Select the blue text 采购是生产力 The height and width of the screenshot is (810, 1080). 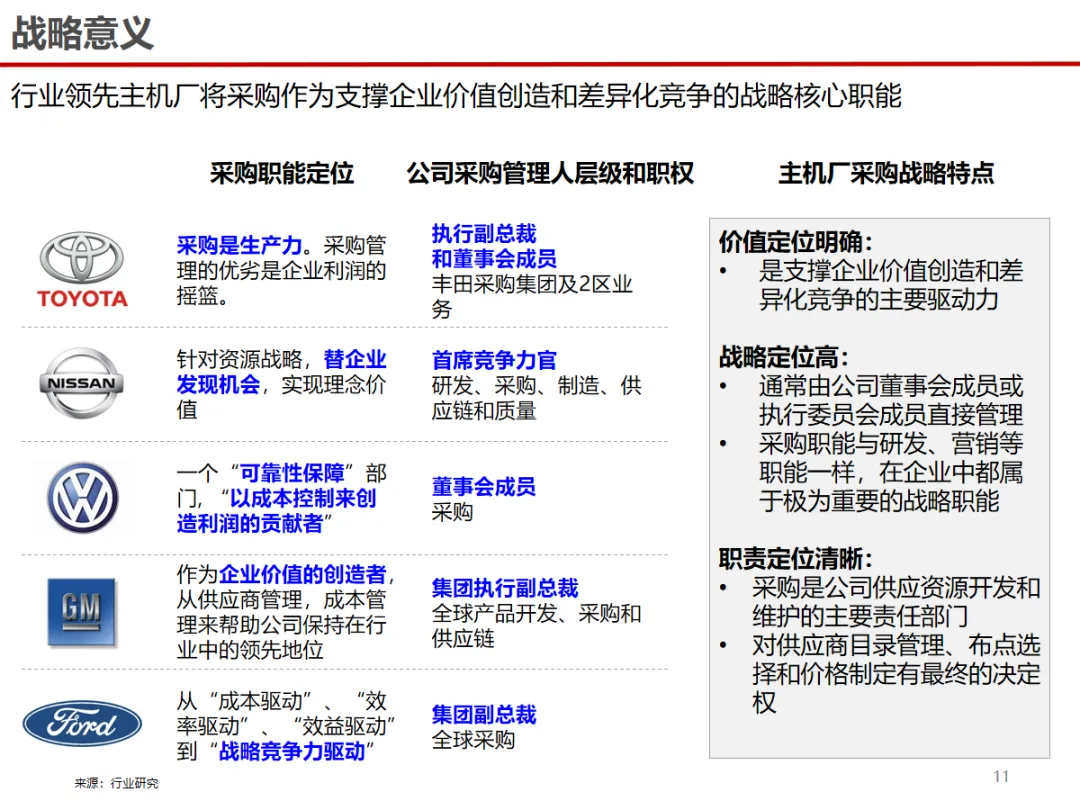[239, 245]
